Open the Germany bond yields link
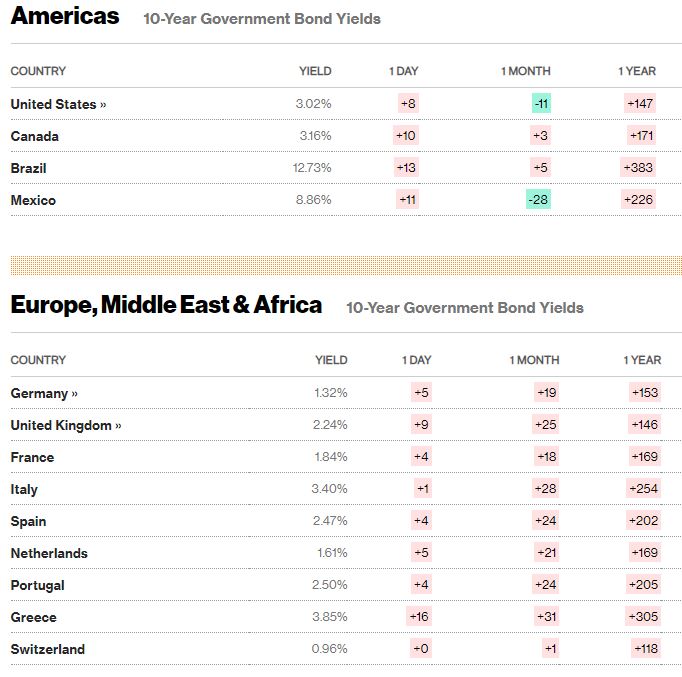The width and height of the screenshot is (682, 677). 44,393
